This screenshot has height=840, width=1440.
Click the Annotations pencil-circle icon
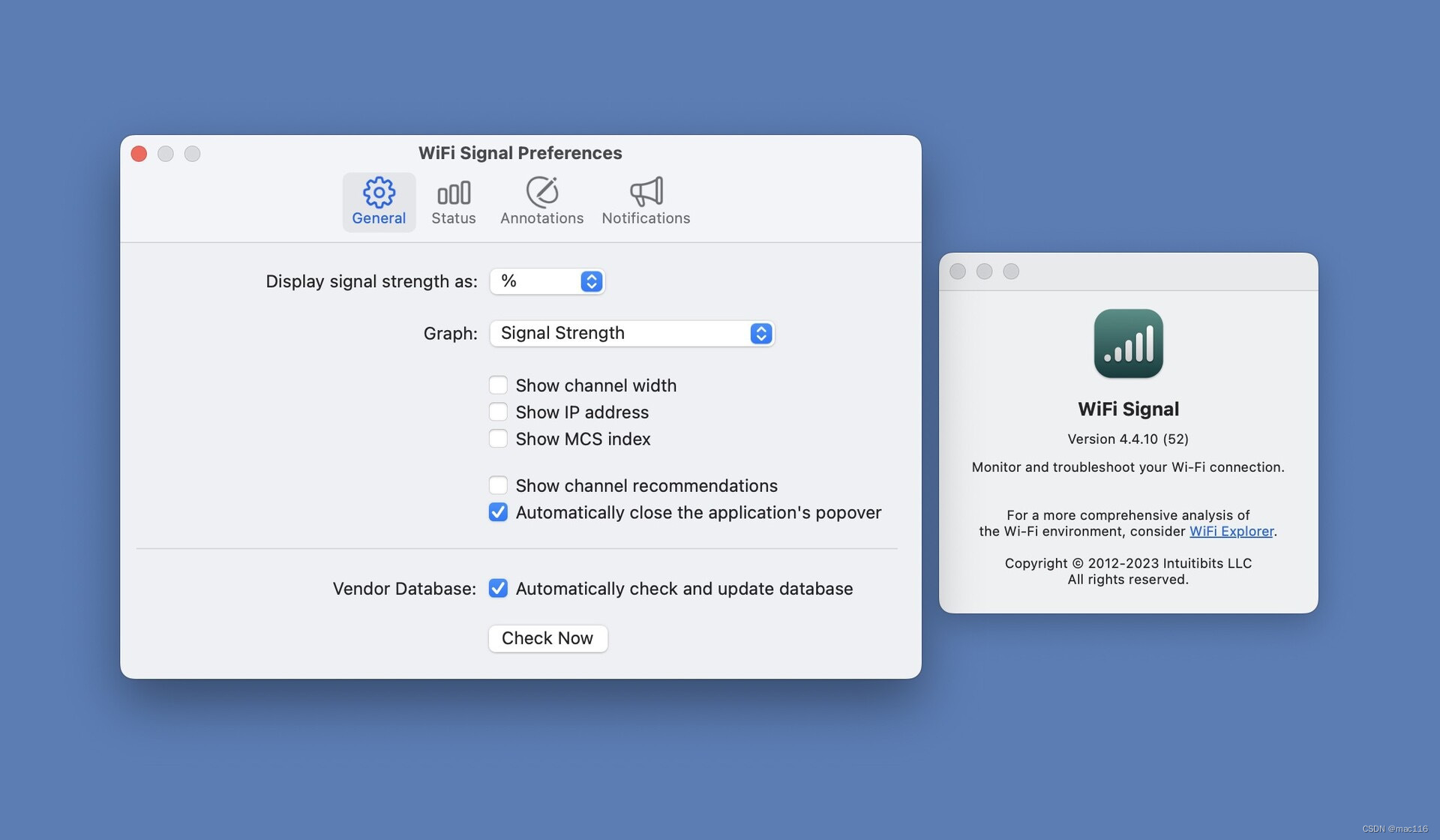coord(542,192)
